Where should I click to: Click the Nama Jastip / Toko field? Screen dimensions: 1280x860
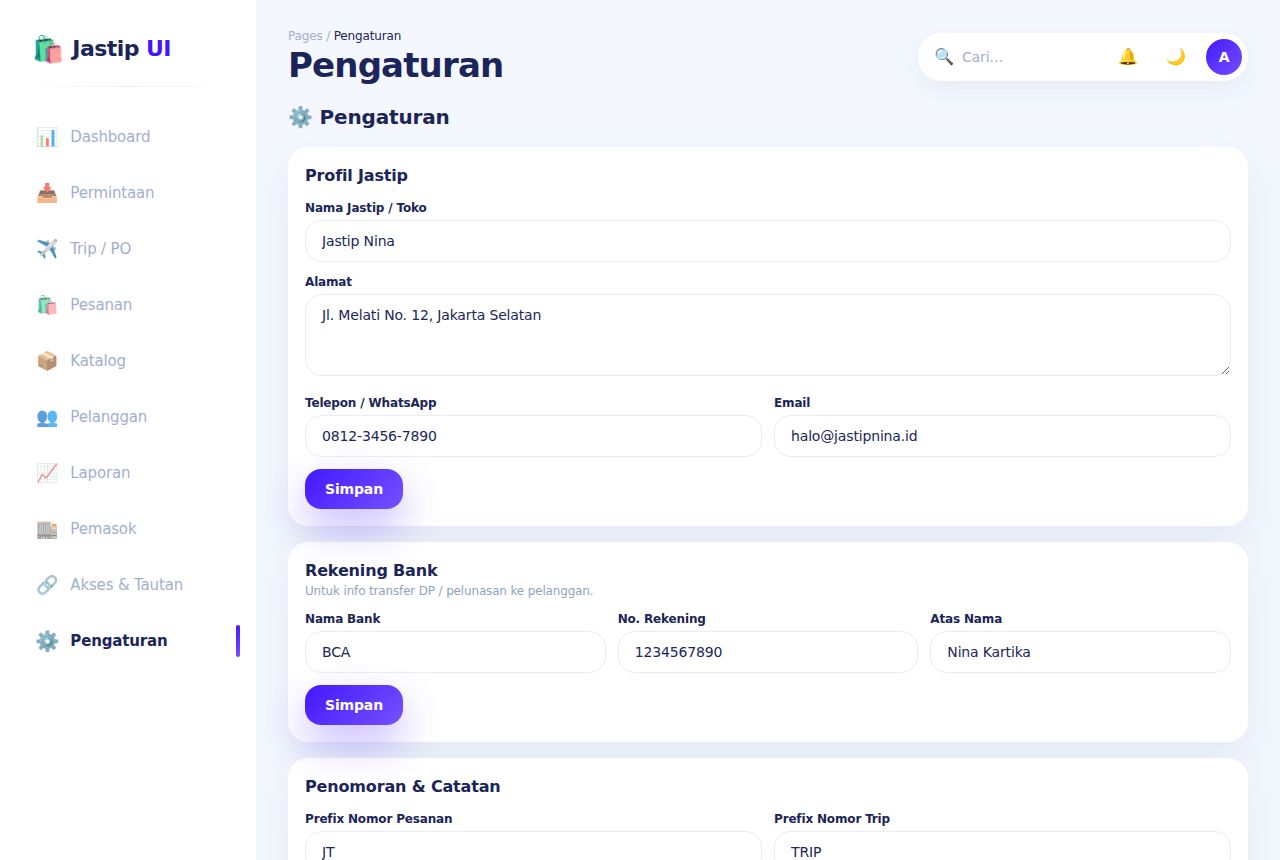[768, 241]
